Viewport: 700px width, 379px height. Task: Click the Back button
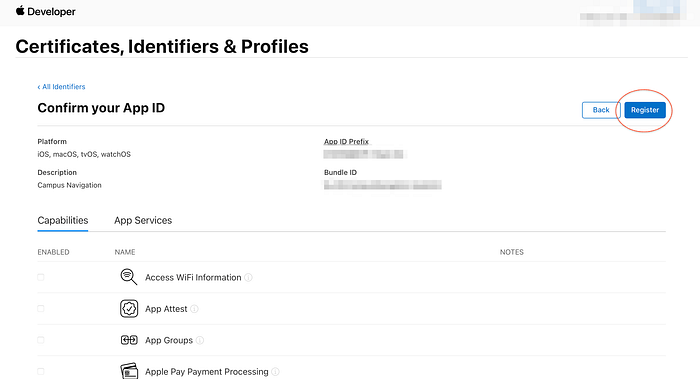tap(601, 110)
